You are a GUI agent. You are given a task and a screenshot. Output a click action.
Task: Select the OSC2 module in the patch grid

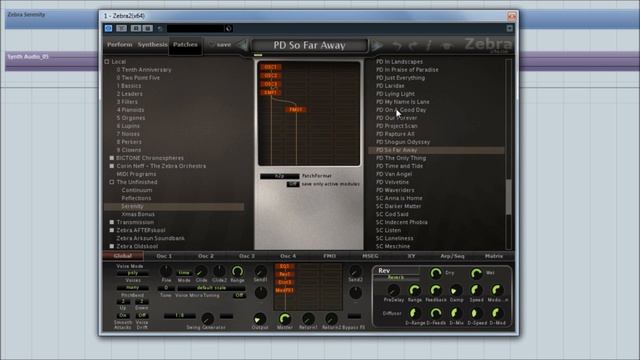(x=271, y=76)
